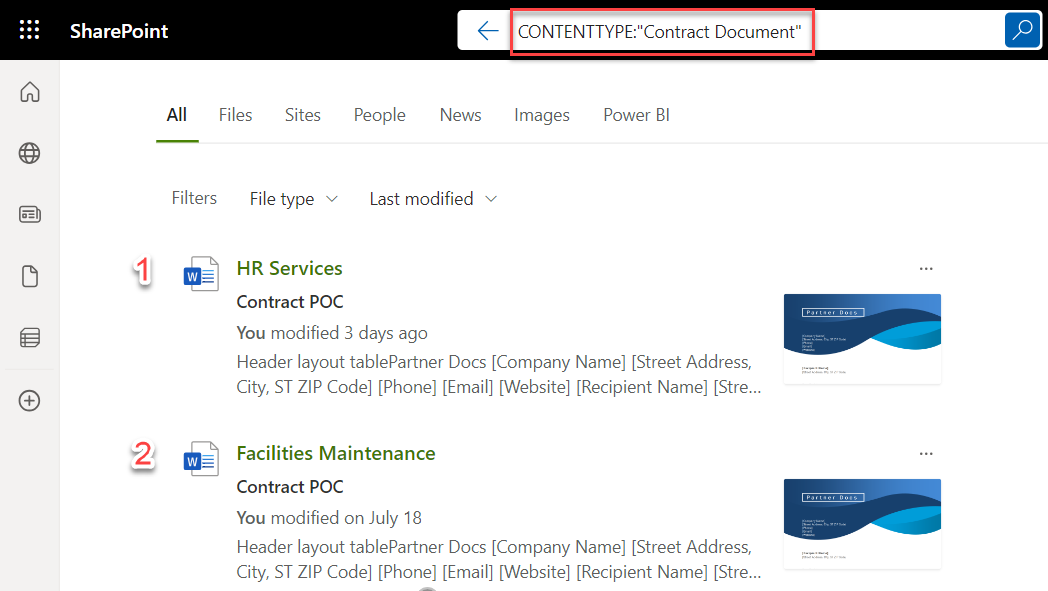1048x591 pixels.
Task: Switch to the Sites tab
Action: pos(303,115)
